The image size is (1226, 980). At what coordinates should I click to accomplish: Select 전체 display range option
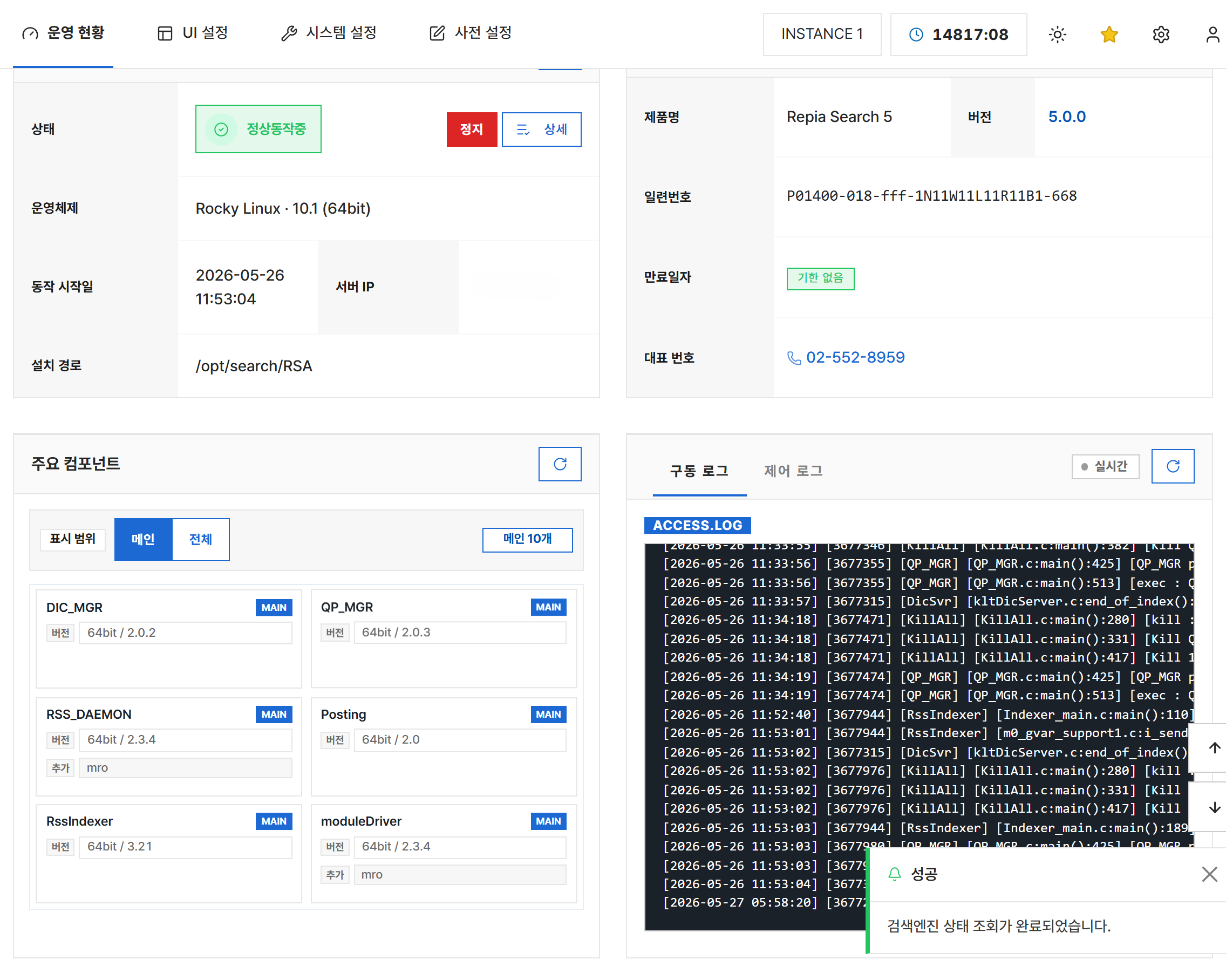pyautogui.click(x=200, y=539)
